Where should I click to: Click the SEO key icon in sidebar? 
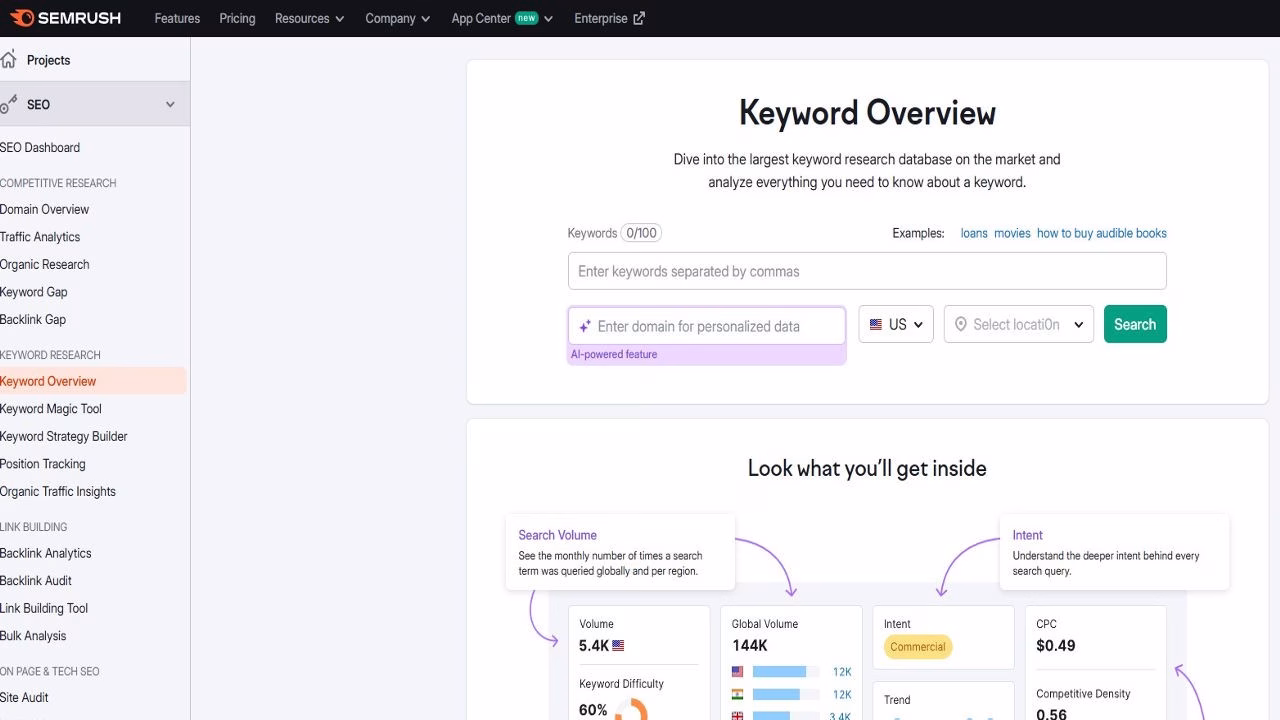9,104
